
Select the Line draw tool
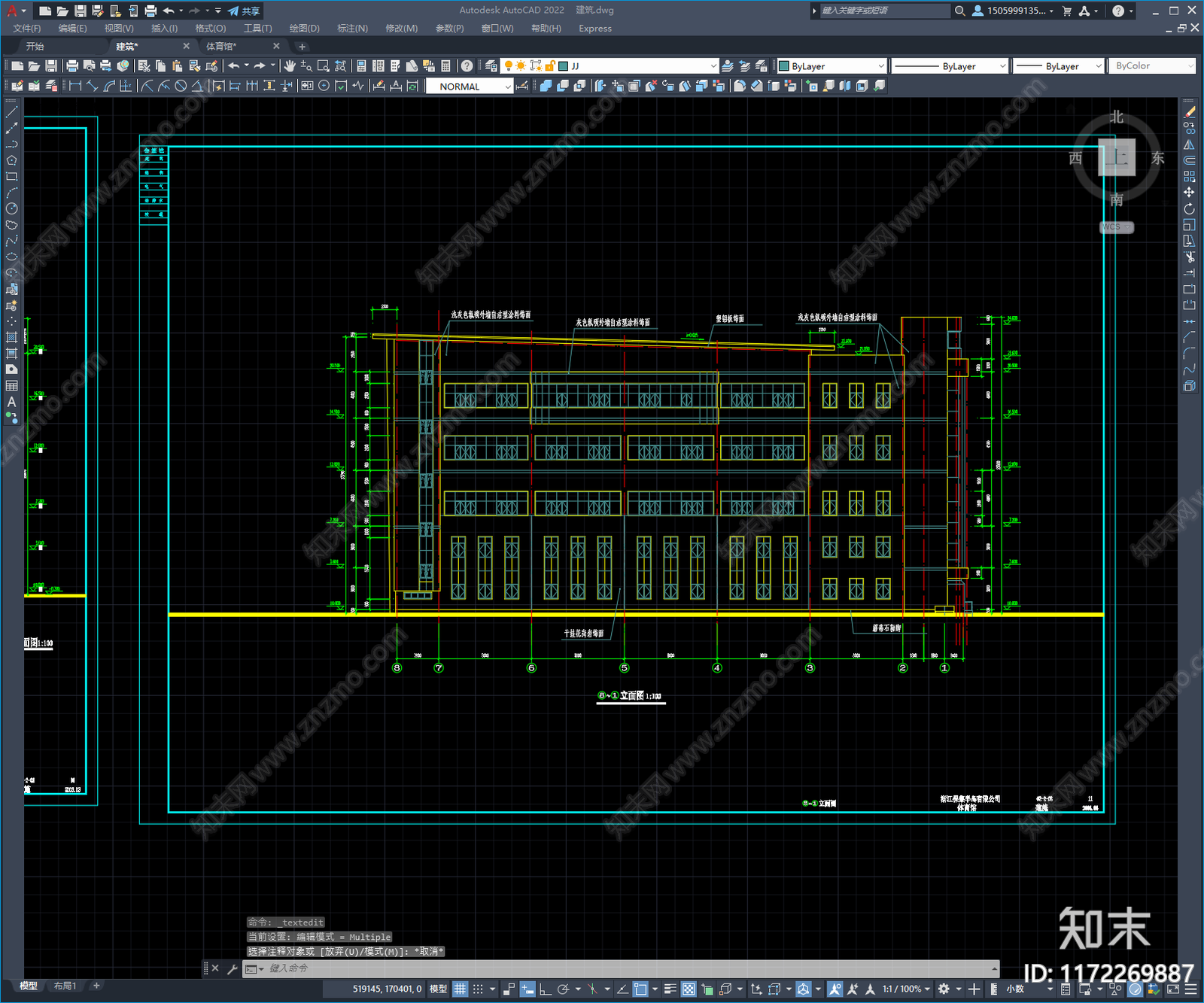11,111
